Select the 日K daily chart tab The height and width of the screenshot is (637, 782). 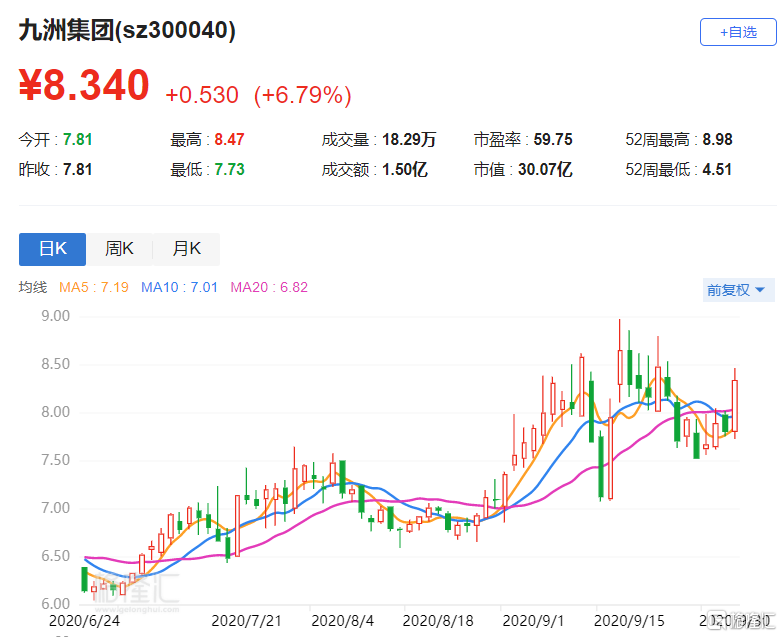tap(52, 249)
